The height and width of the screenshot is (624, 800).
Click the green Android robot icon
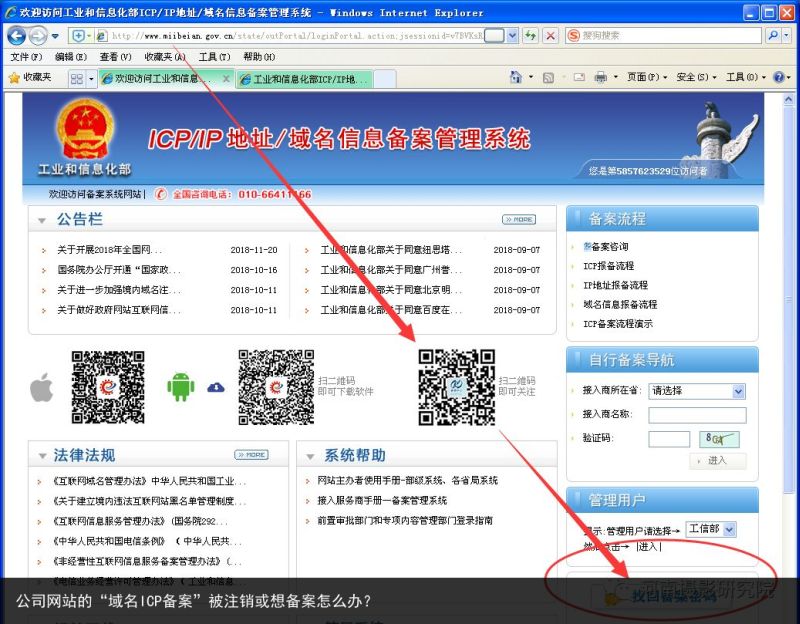(x=181, y=387)
